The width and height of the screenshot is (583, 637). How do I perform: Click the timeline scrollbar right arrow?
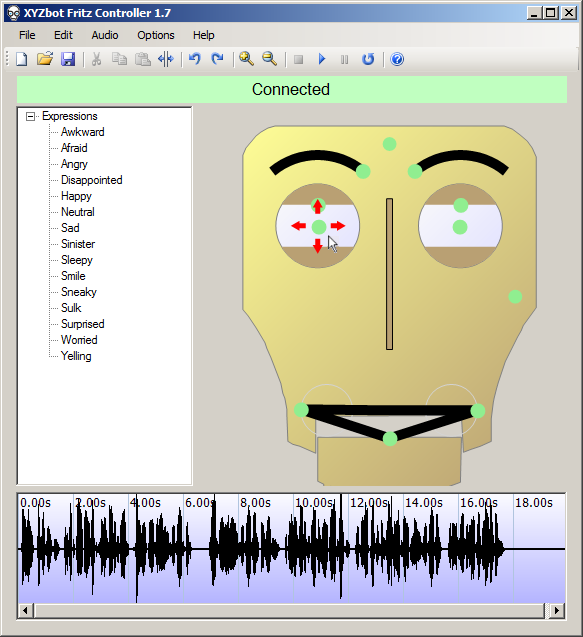click(x=557, y=610)
